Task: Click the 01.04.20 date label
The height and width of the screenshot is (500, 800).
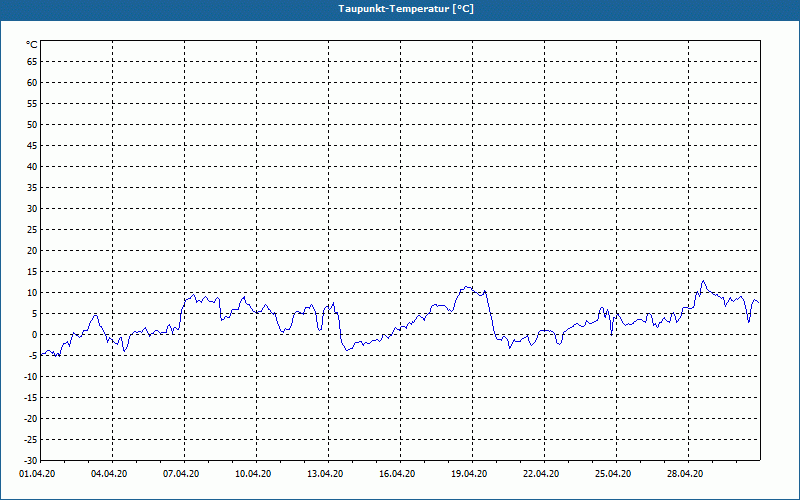Action: 37,474
